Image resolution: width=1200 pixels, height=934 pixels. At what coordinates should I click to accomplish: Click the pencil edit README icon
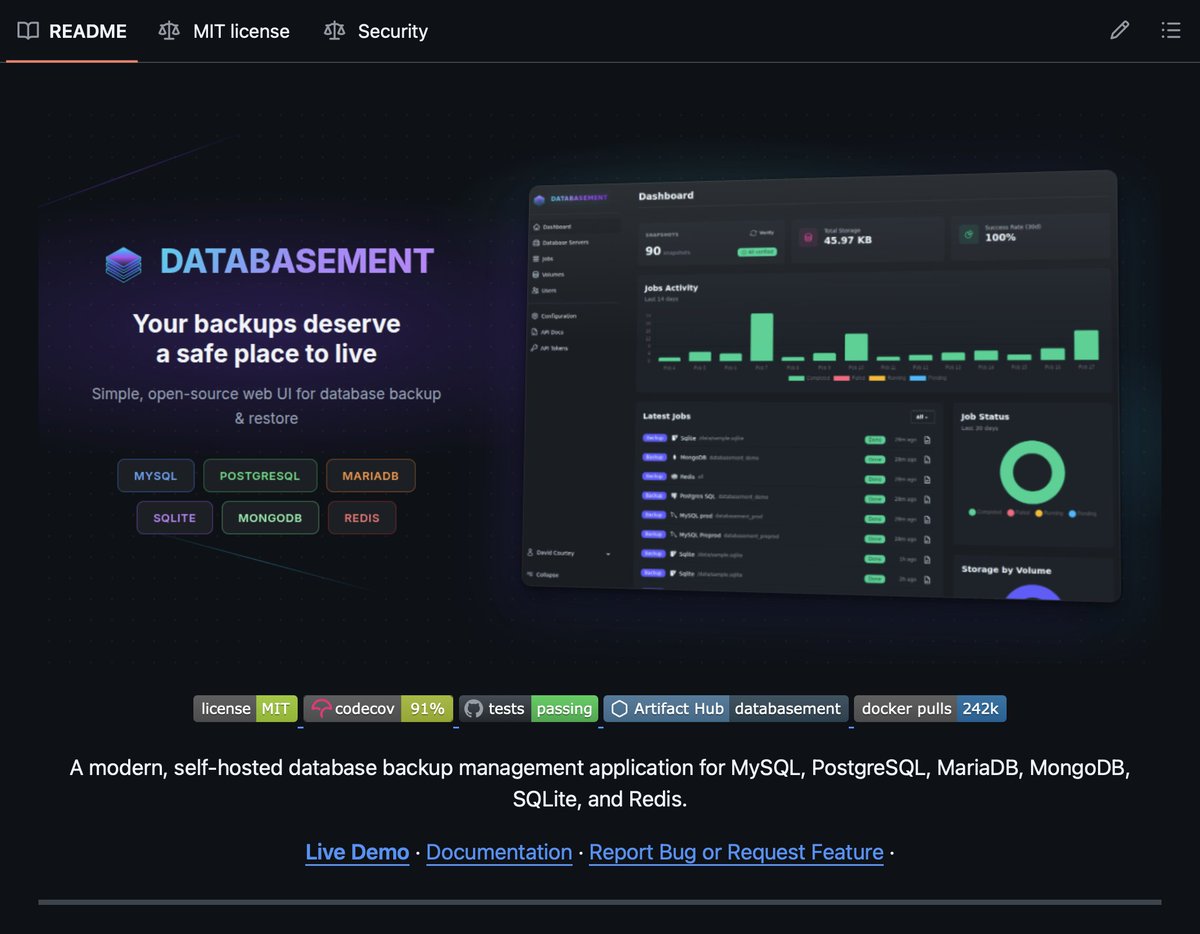pyautogui.click(x=1119, y=31)
